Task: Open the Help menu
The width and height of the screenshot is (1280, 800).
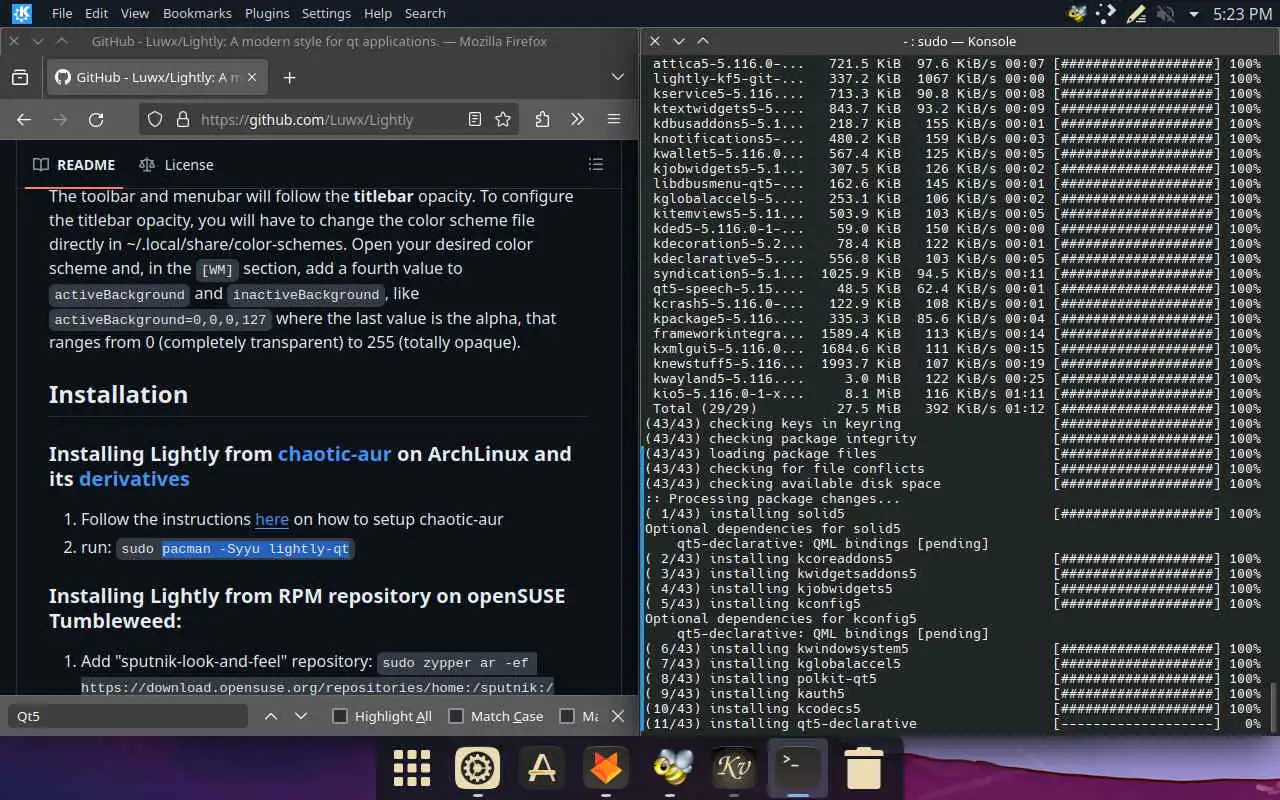Action: point(378,14)
